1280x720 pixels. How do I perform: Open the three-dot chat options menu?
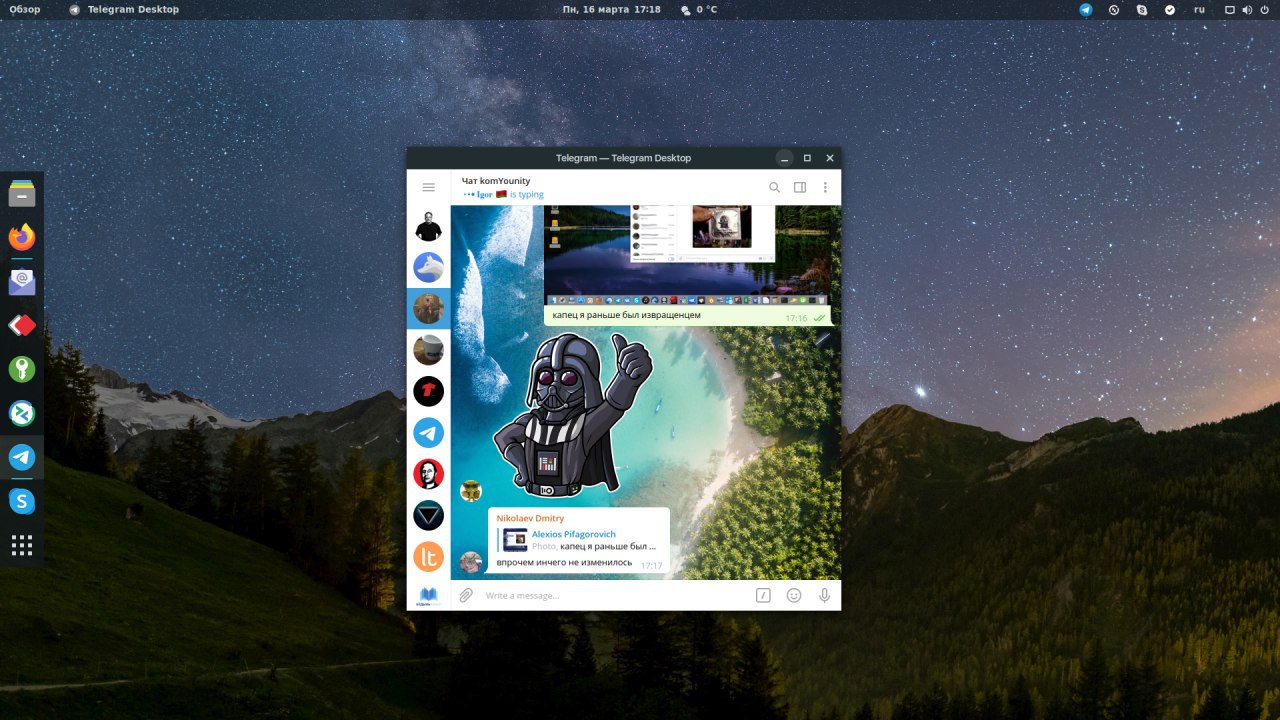tap(825, 187)
